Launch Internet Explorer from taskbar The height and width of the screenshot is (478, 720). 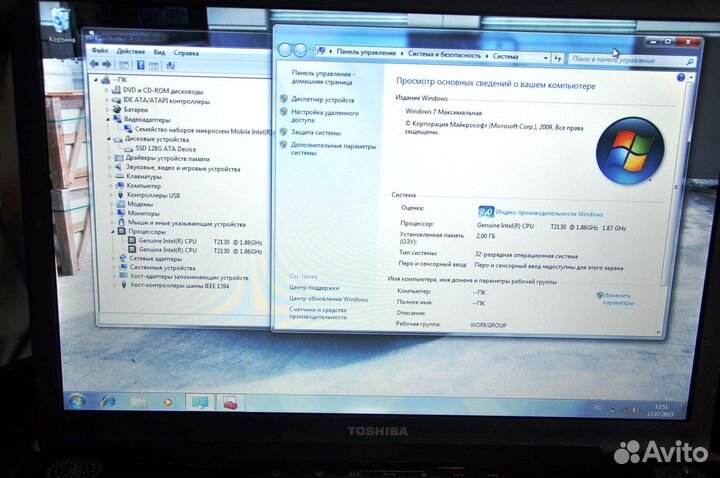[108, 402]
